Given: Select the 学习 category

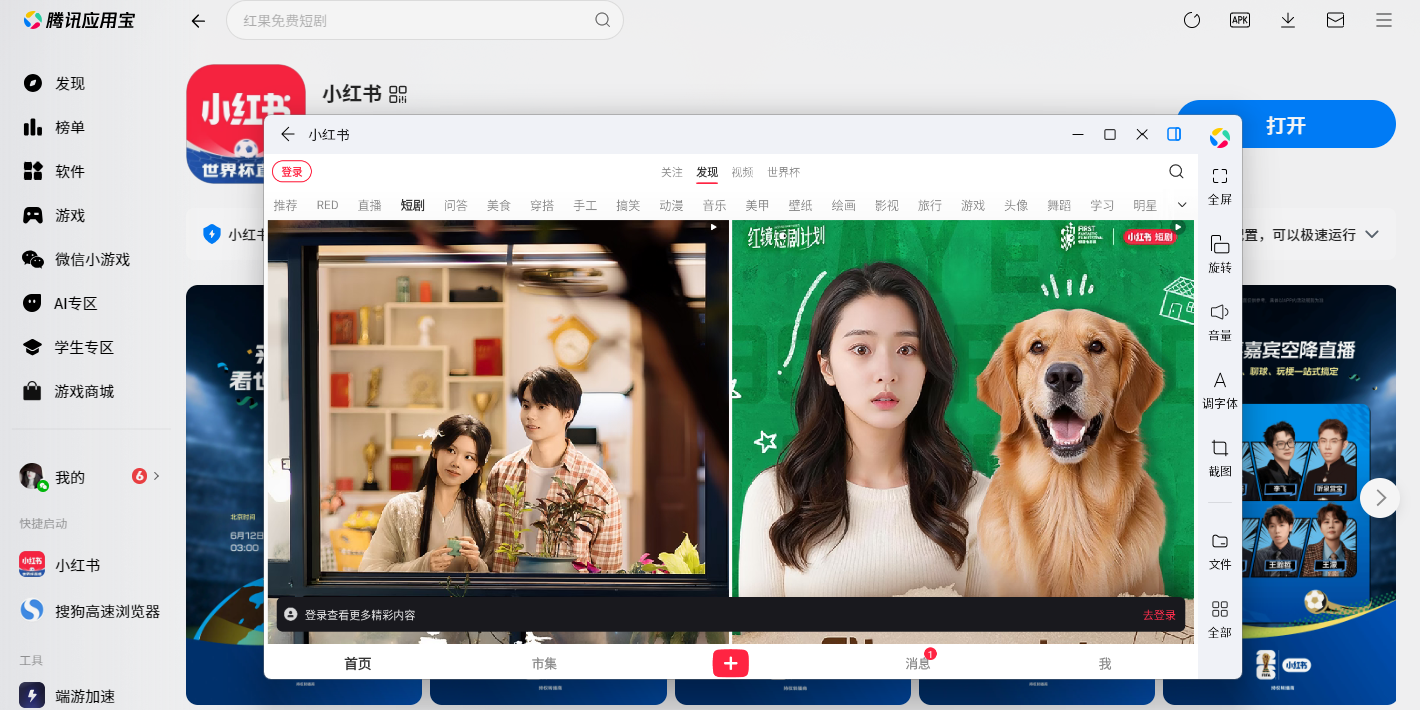Looking at the screenshot, I should [x=1102, y=205].
